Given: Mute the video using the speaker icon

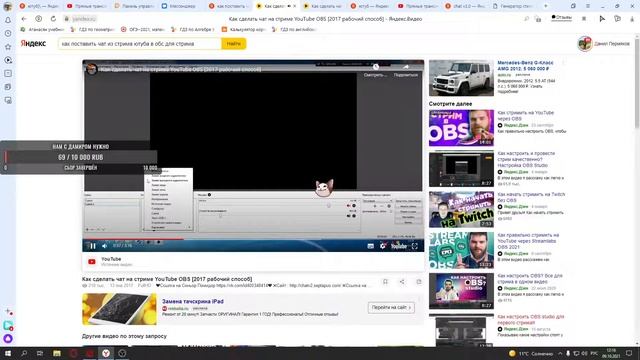Looking at the screenshot, I should (x=104, y=246).
